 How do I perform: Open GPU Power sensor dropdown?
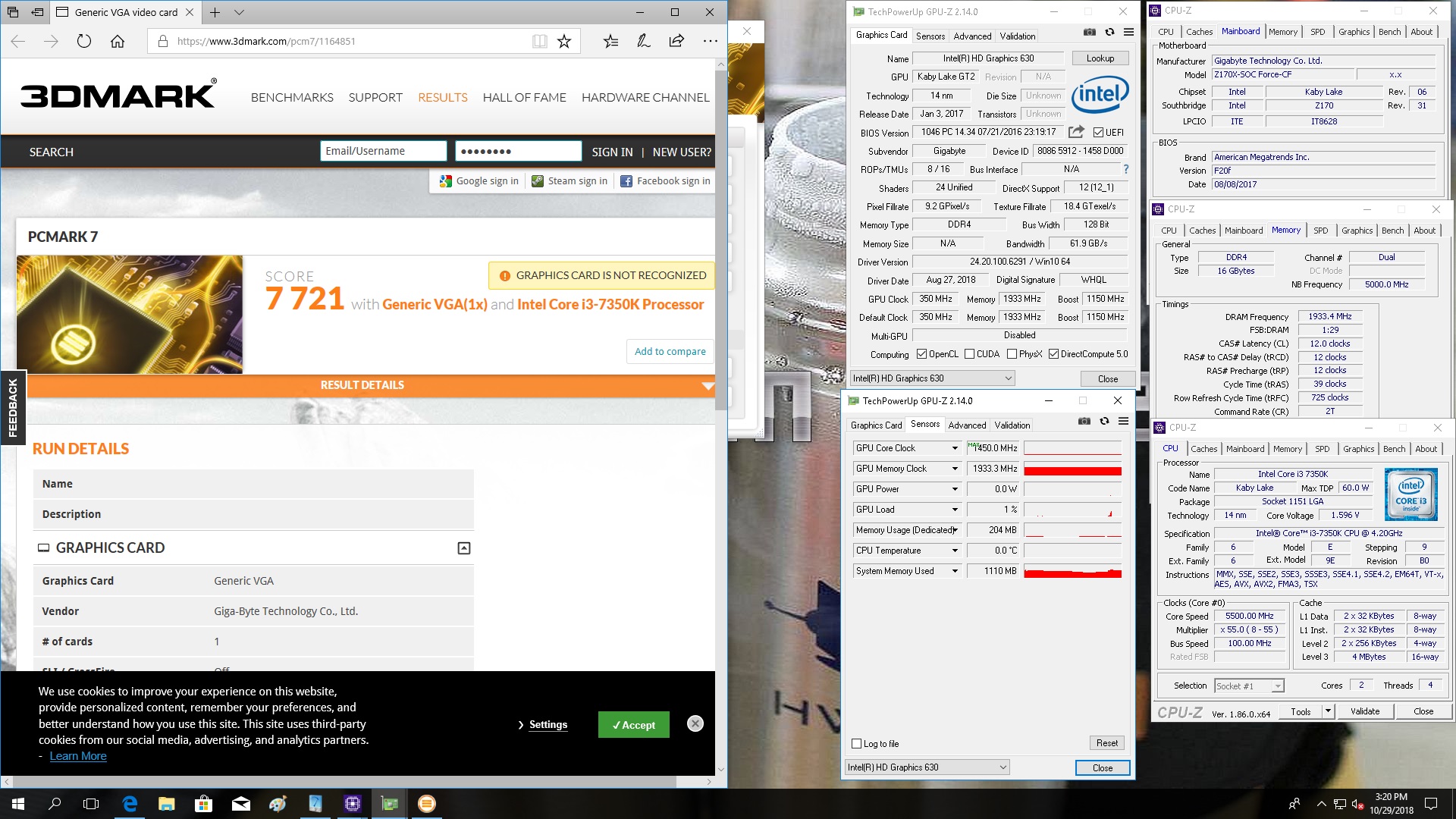pyautogui.click(x=955, y=489)
